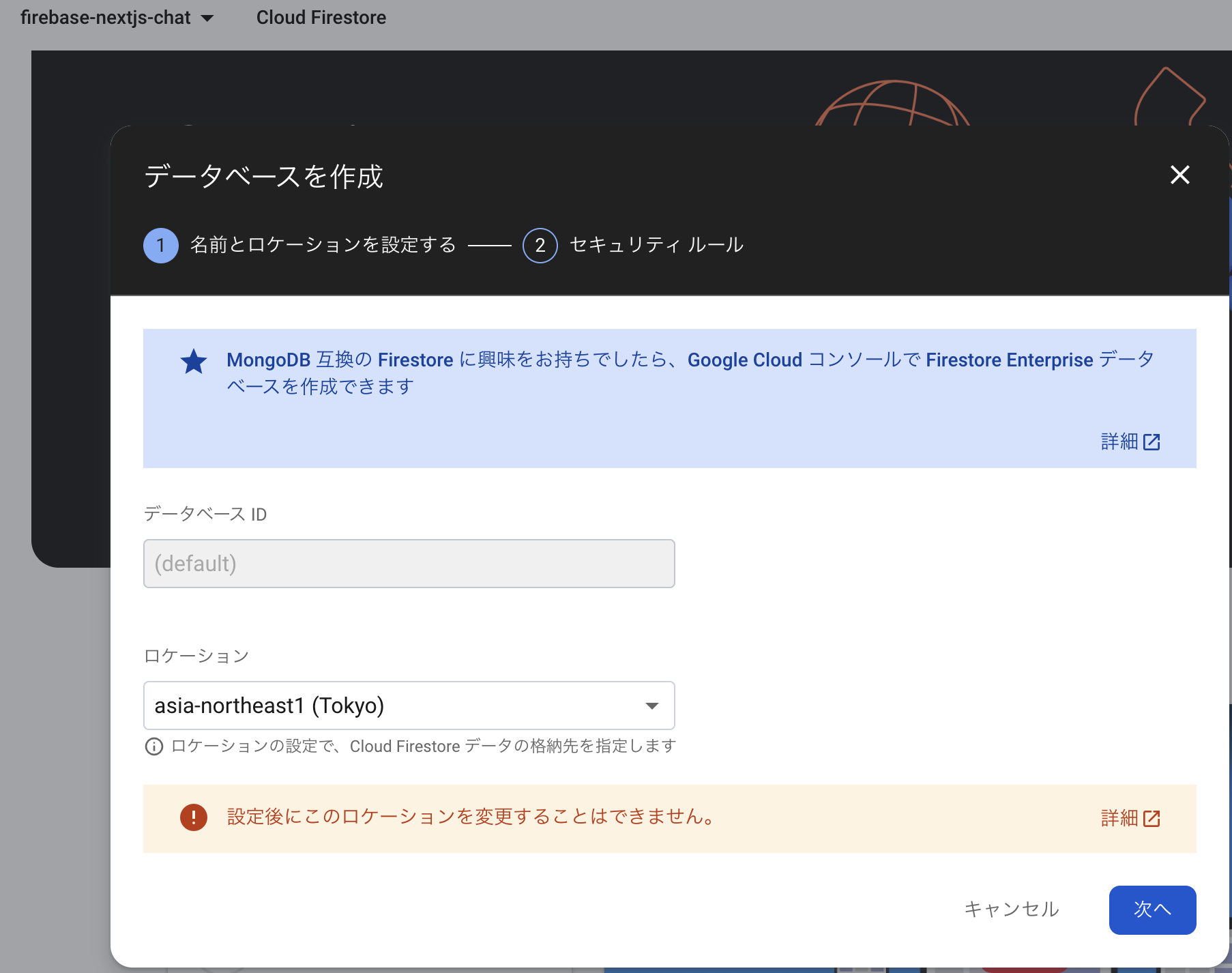1232x973 pixels.
Task: Click the データベース ID label
Action: pyautogui.click(x=205, y=514)
